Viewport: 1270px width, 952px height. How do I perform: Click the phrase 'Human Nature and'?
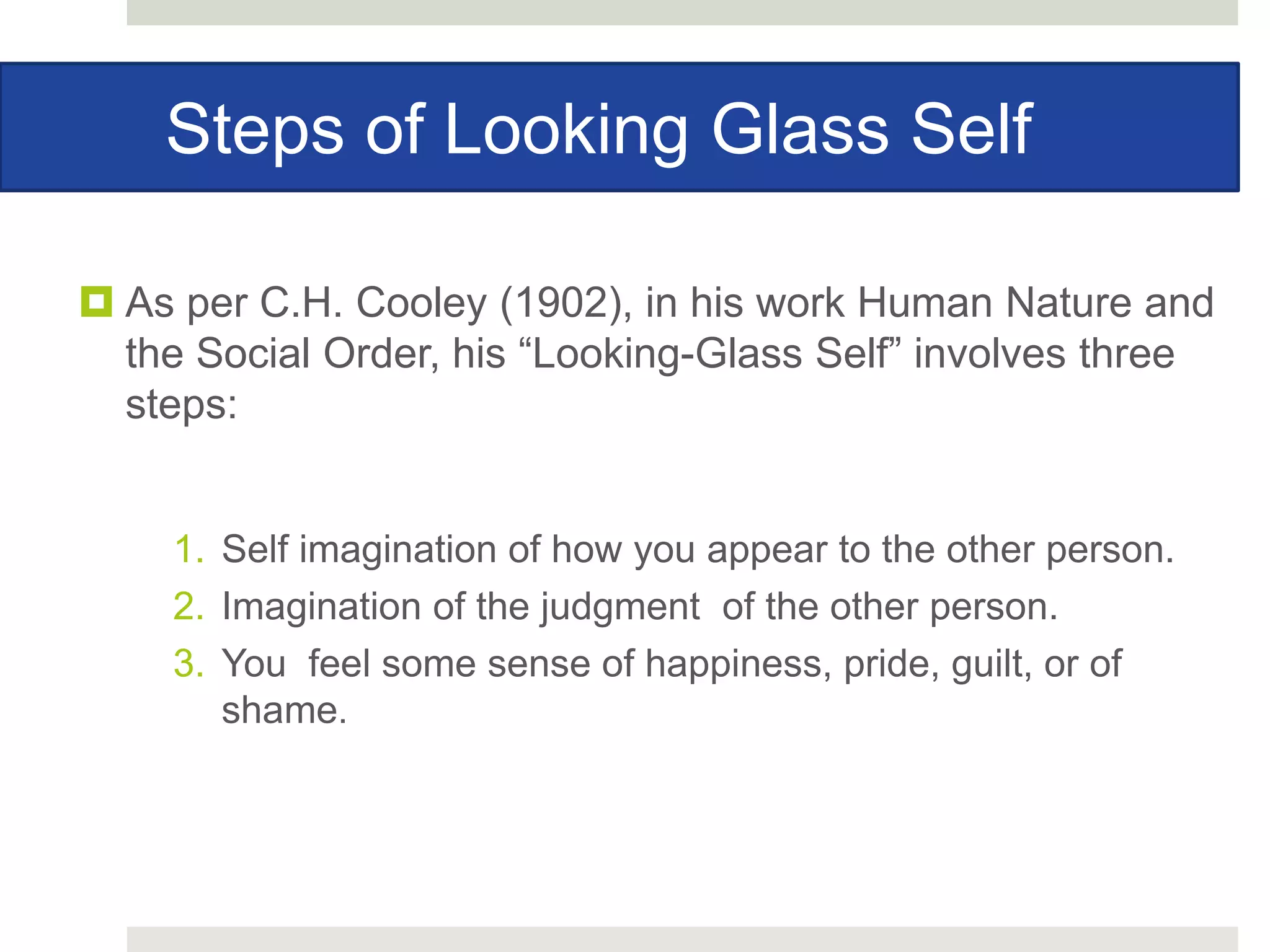click(1034, 303)
